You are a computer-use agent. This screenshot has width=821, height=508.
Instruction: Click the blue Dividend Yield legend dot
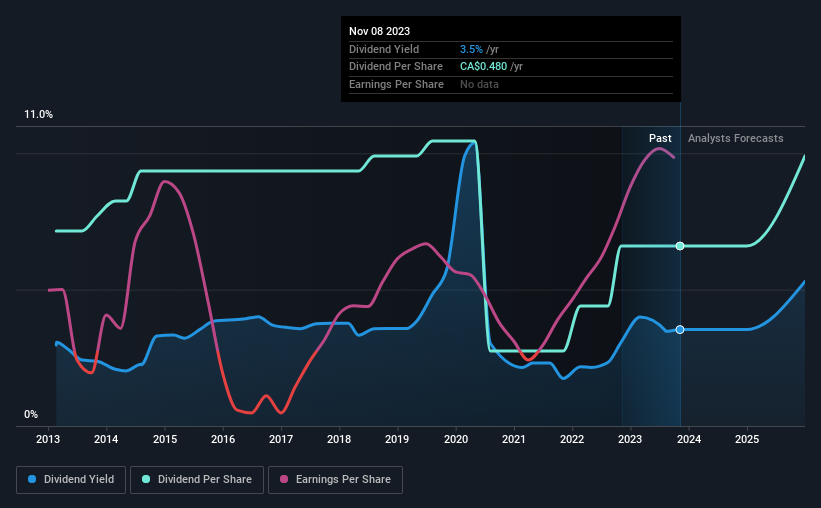[x=32, y=479]
